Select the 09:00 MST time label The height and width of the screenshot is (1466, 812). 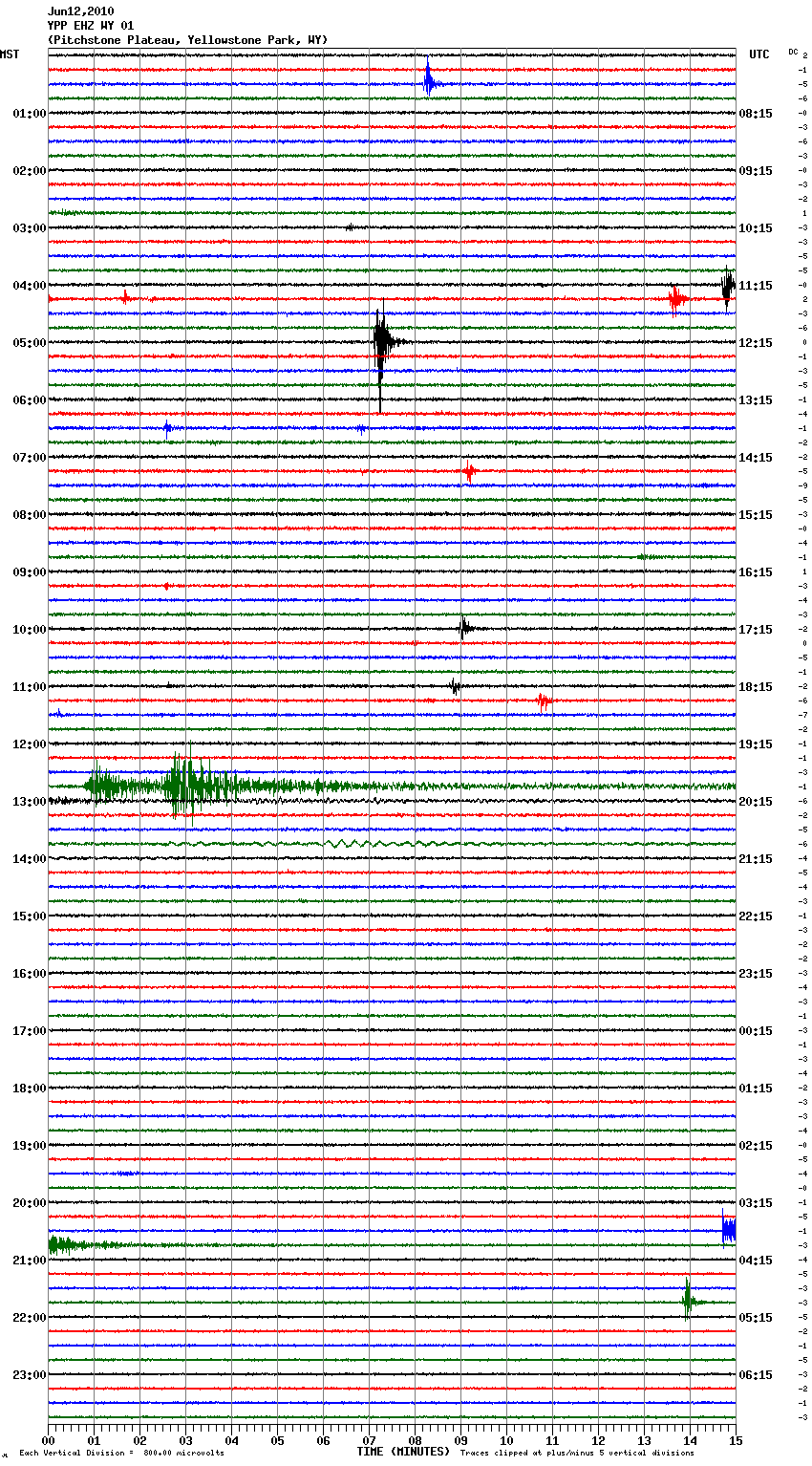(x=29, y=572)
